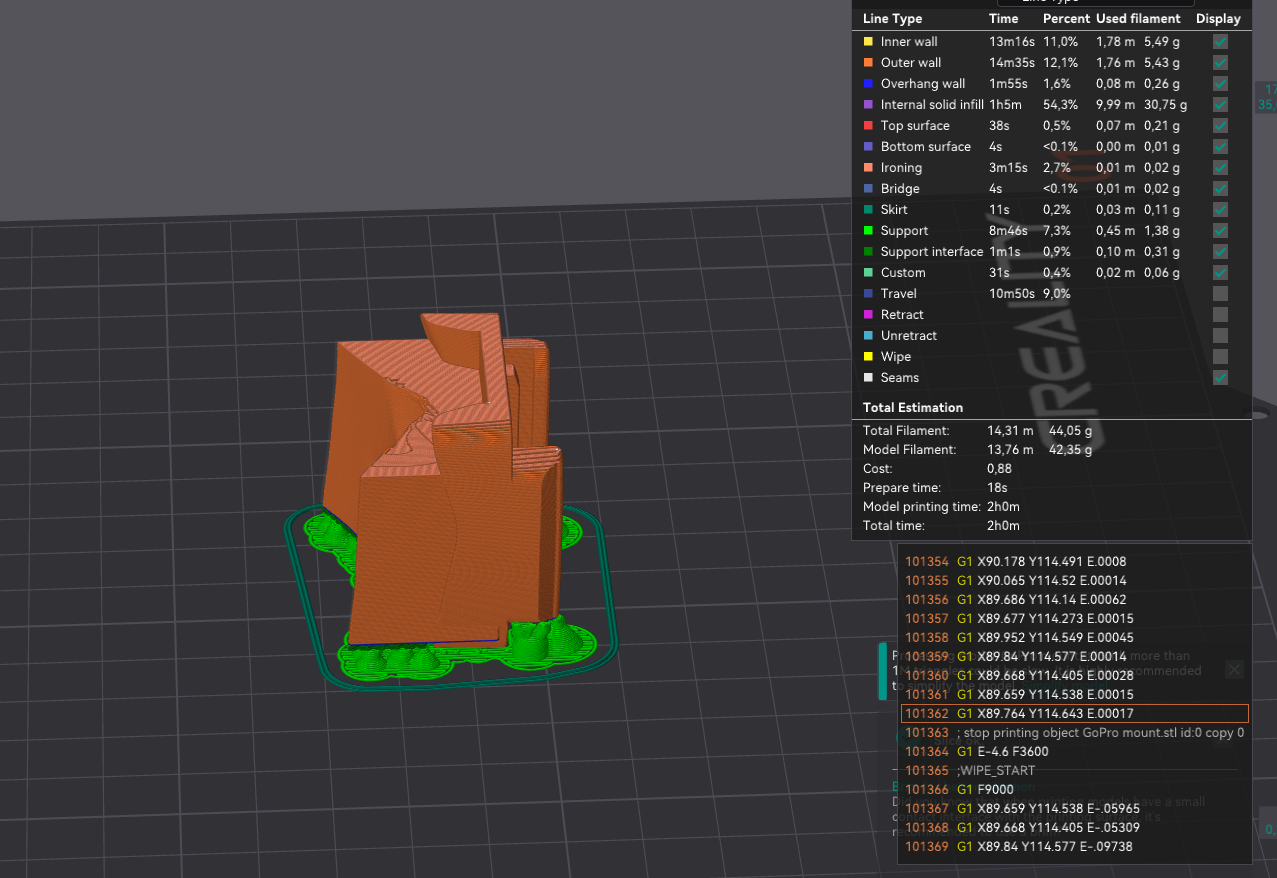
Task: Click the Line Type column header
Action: pos(892,19)
